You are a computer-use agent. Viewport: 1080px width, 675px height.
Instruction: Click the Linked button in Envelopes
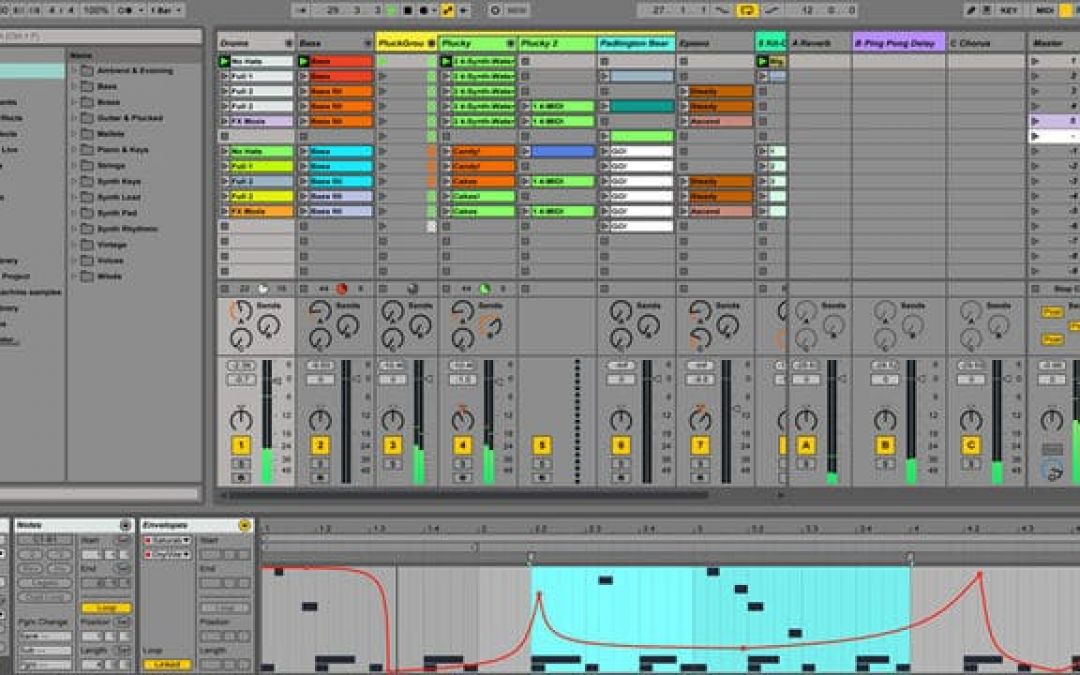coord(167,665)
